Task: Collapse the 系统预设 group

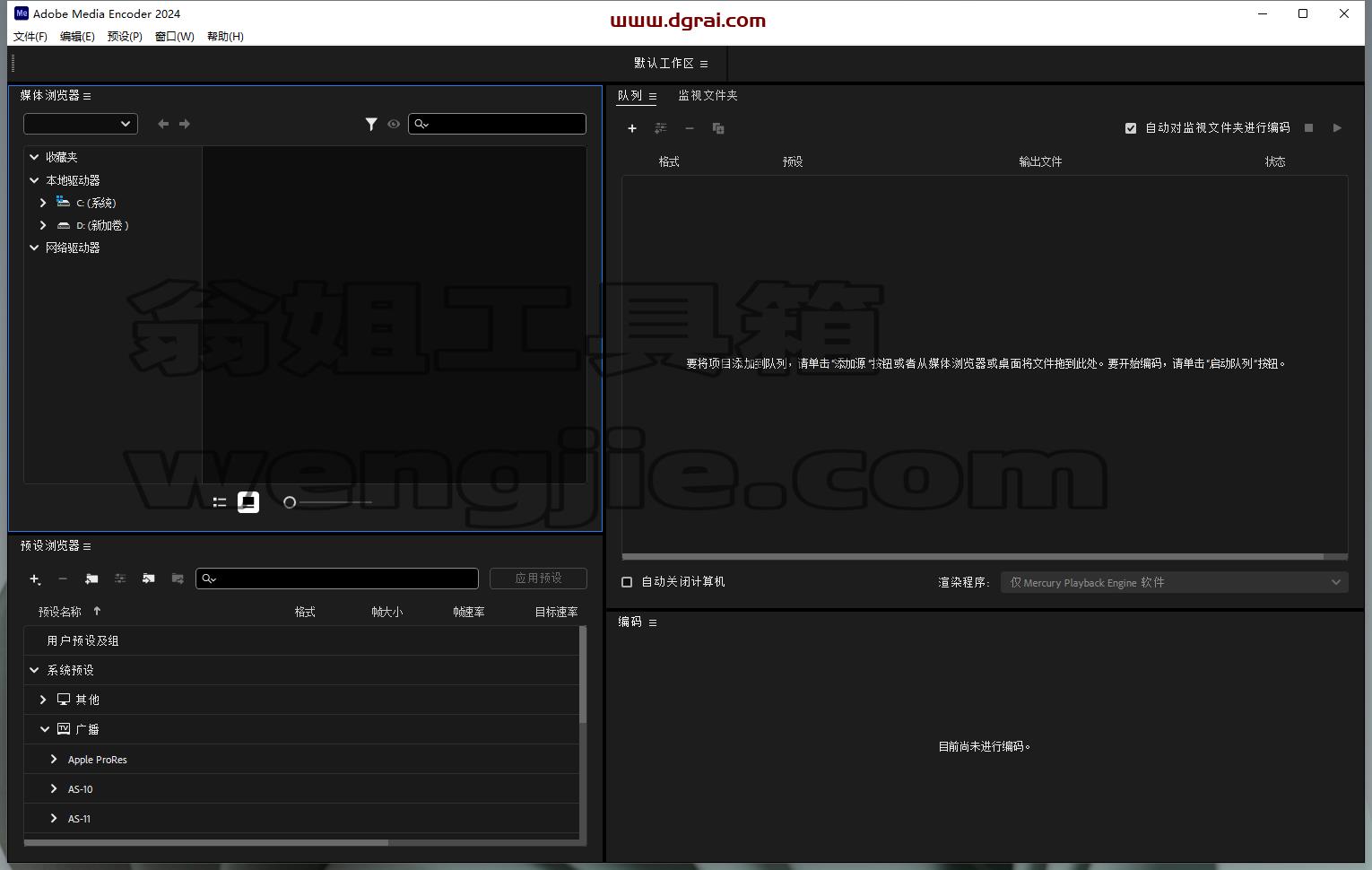Action: 34,670
